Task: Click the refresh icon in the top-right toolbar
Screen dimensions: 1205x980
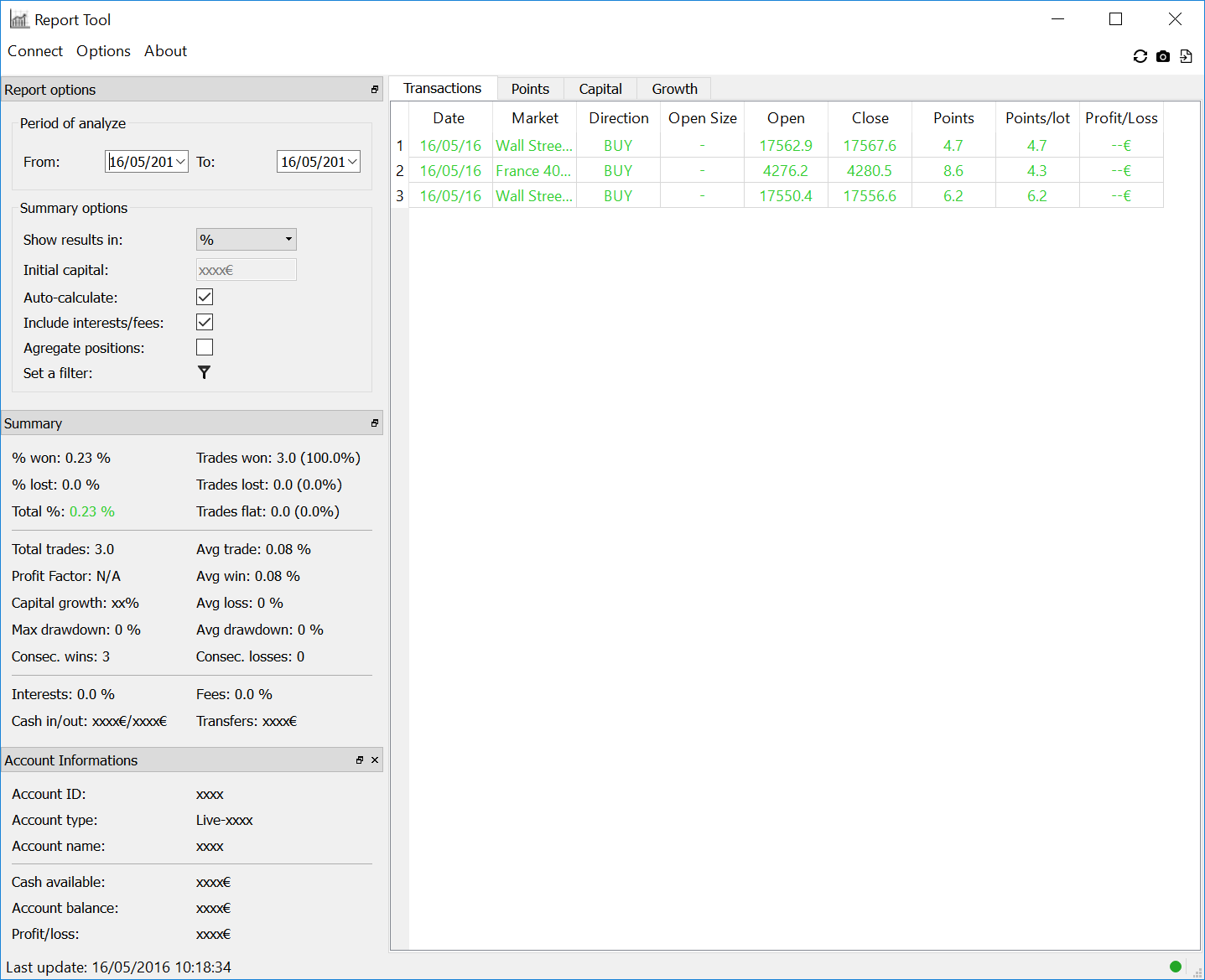Action: tap(1140, 56)
